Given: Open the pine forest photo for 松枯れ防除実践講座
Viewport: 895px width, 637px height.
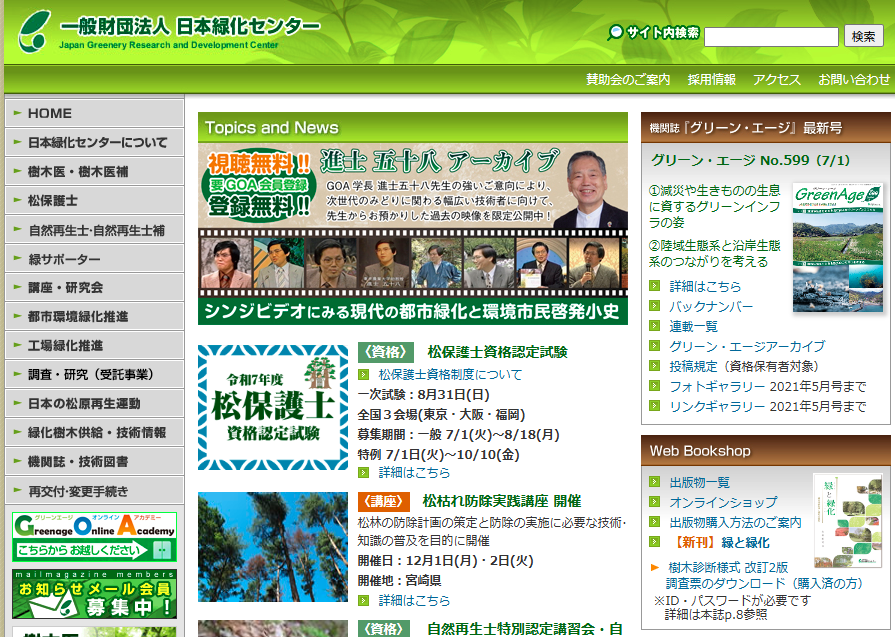Looking at the screenshot, I should (273, 547).
